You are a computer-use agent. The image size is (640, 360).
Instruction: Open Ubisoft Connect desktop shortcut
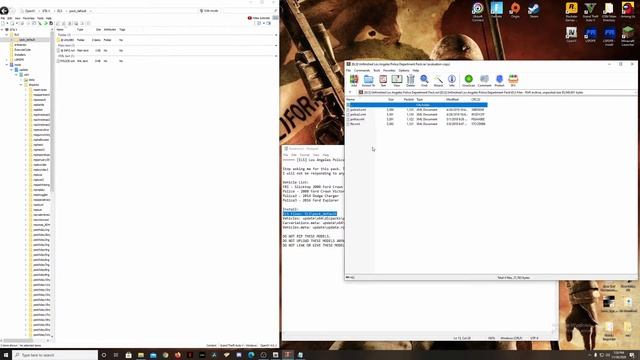click(478, 11)
